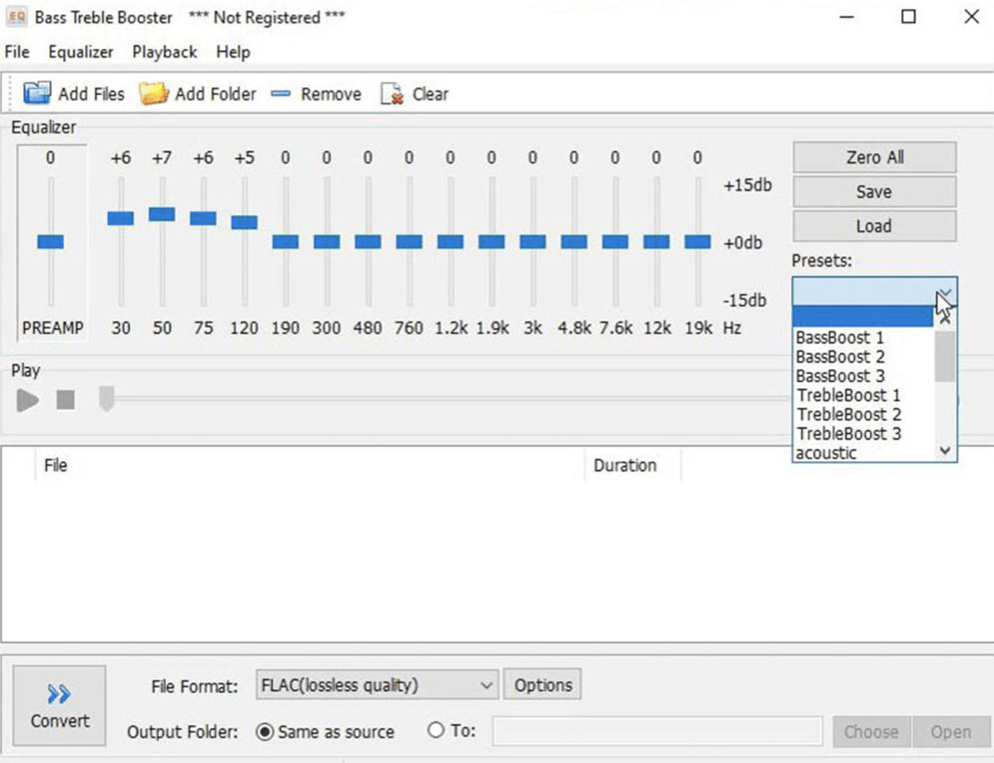994x763 pixels.
Task: Click the Clear label
Action: click(x=430, y=94)
